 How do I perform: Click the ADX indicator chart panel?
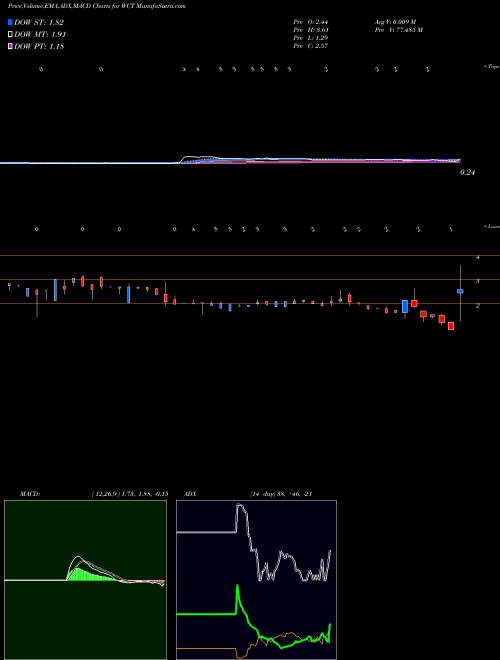(256, 580)
